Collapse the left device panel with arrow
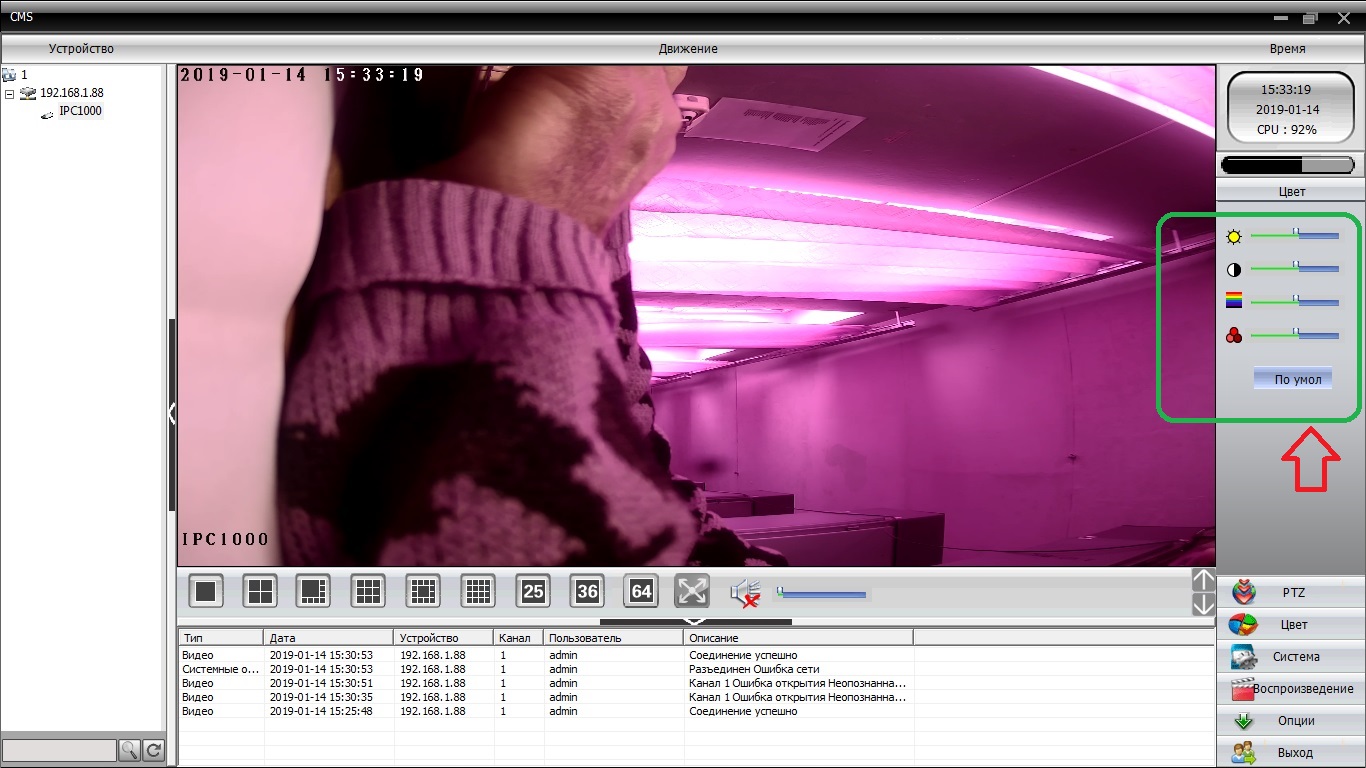Screen dimensions: 1366x768 (172, 413)
